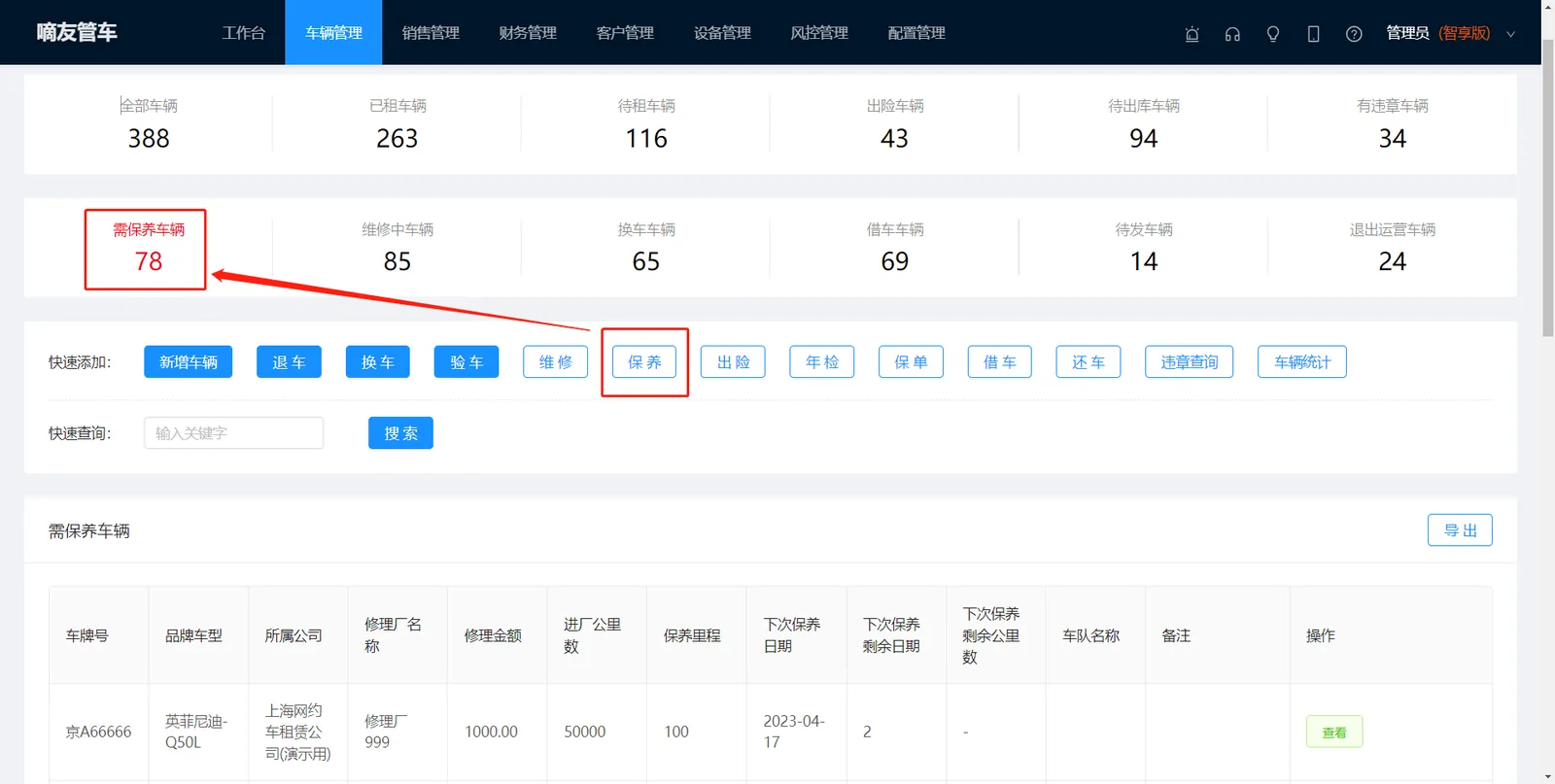Screen dimensions: 1555x784
Task: Select the 待租车辆 116 statistic
Action: coord(646,124)
